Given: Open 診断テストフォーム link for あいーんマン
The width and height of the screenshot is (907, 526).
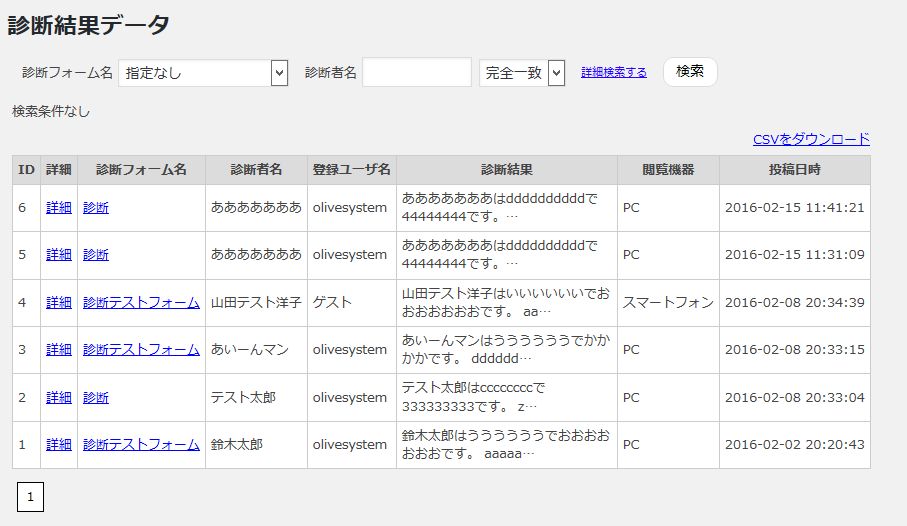Looking at the screenshot, I should pos(141,350).
